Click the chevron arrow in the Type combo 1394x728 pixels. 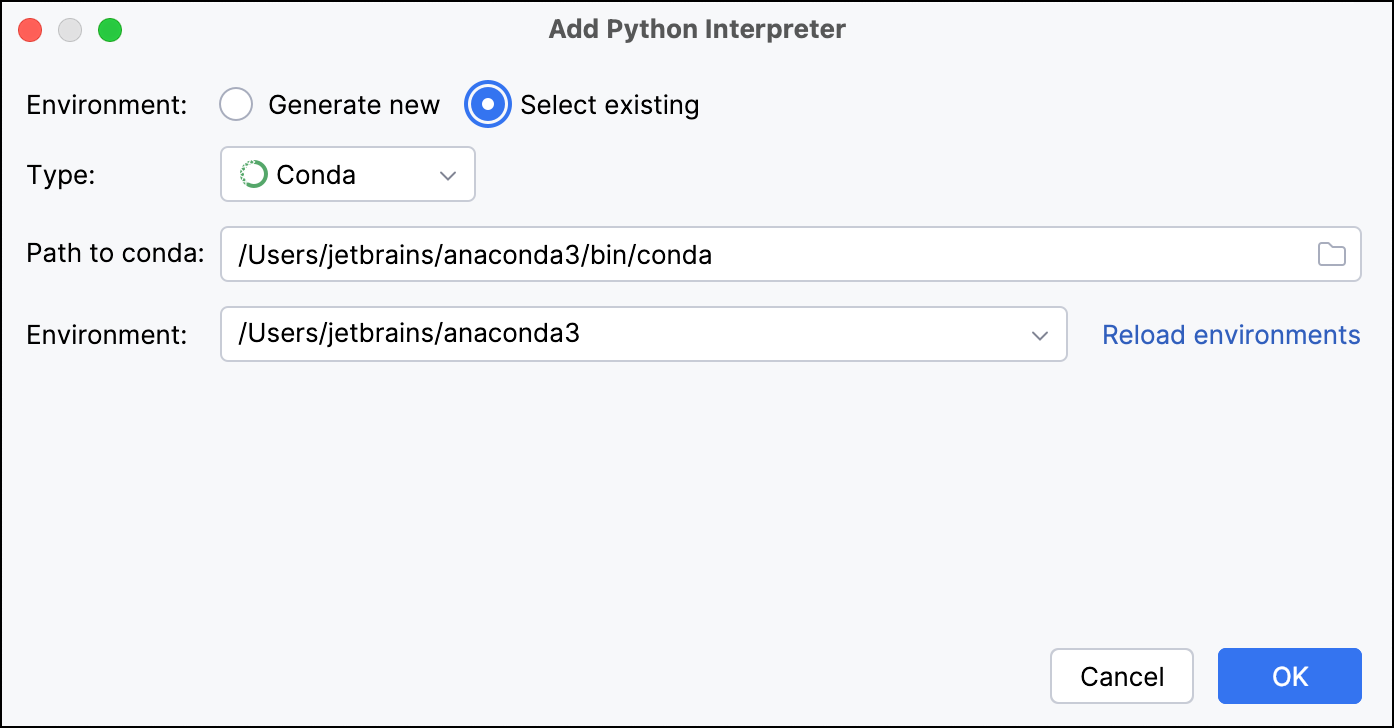[x=448, y=176]
